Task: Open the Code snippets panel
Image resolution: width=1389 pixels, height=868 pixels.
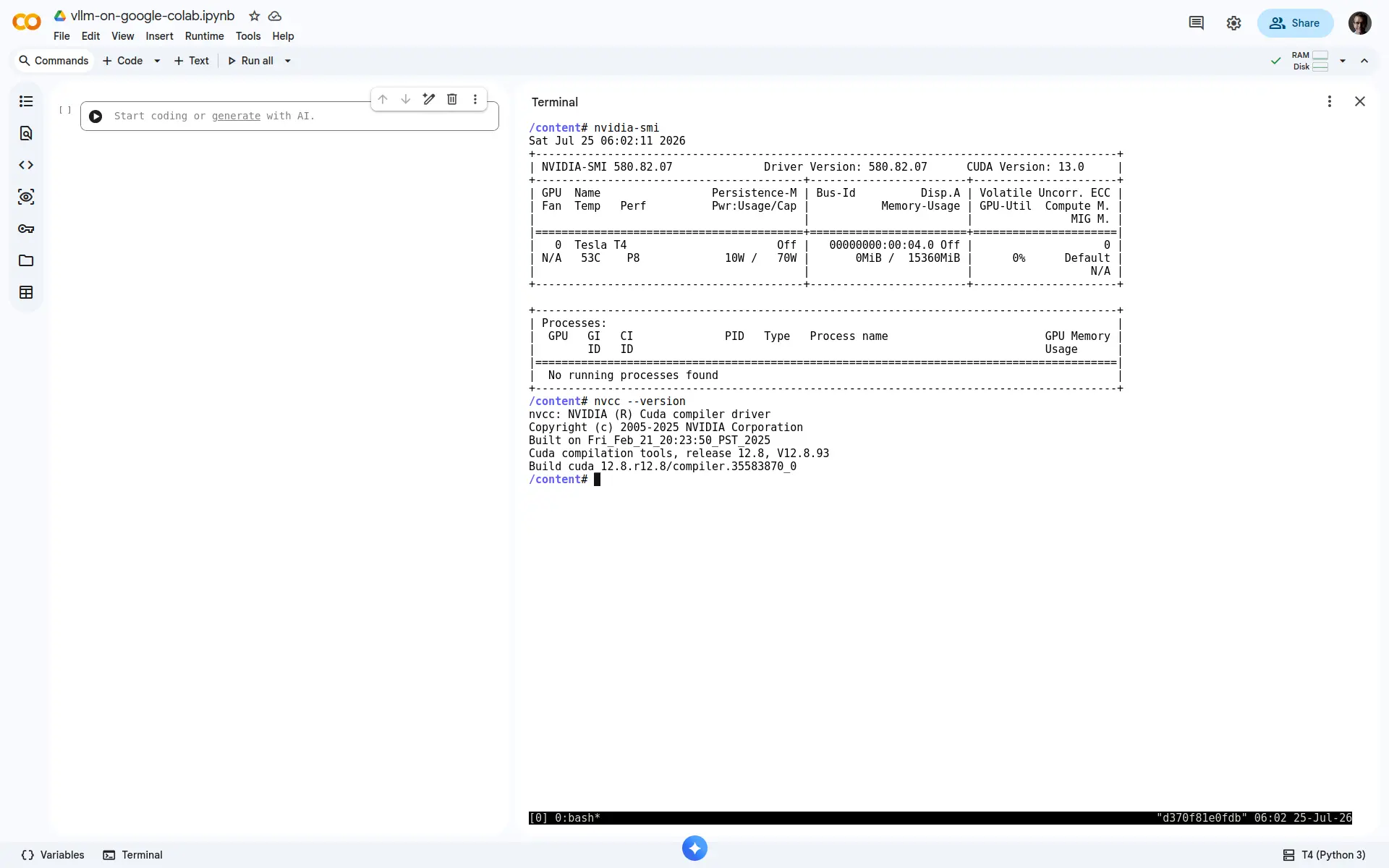Action: [x=26, y=165]
